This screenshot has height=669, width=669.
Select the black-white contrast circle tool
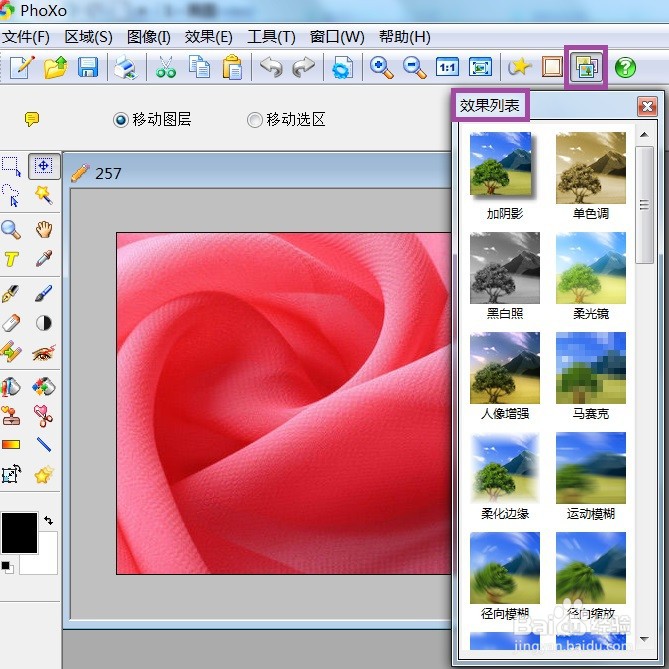coord(44,323)
